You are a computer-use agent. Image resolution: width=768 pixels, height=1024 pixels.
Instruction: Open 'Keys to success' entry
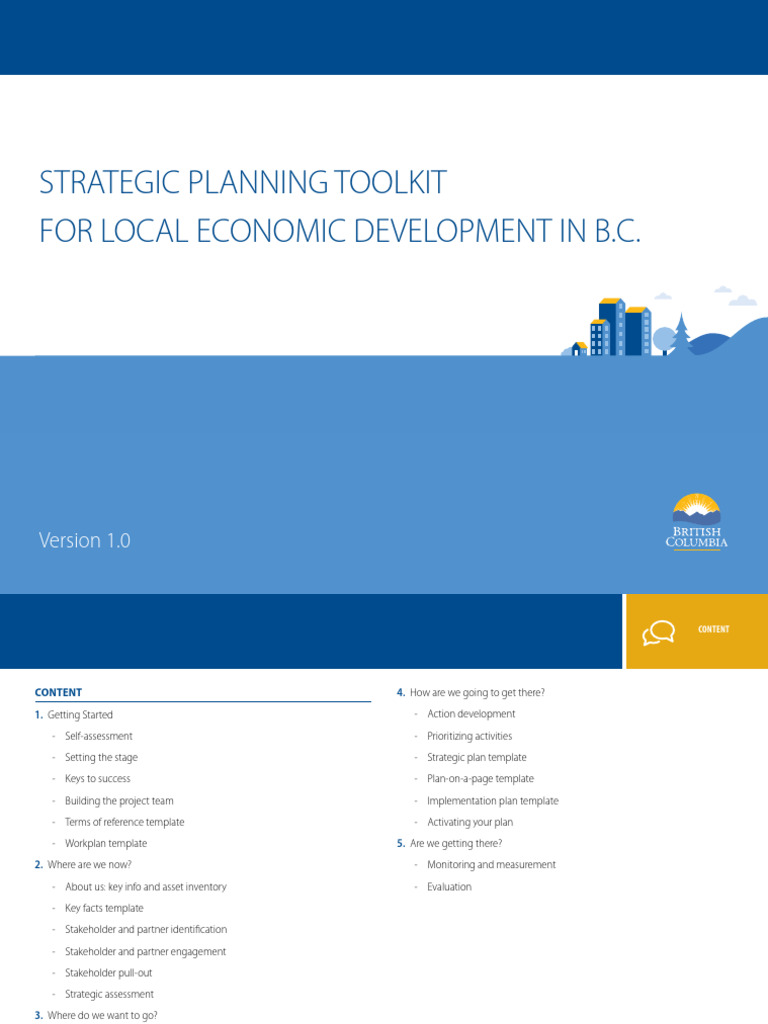97,778
